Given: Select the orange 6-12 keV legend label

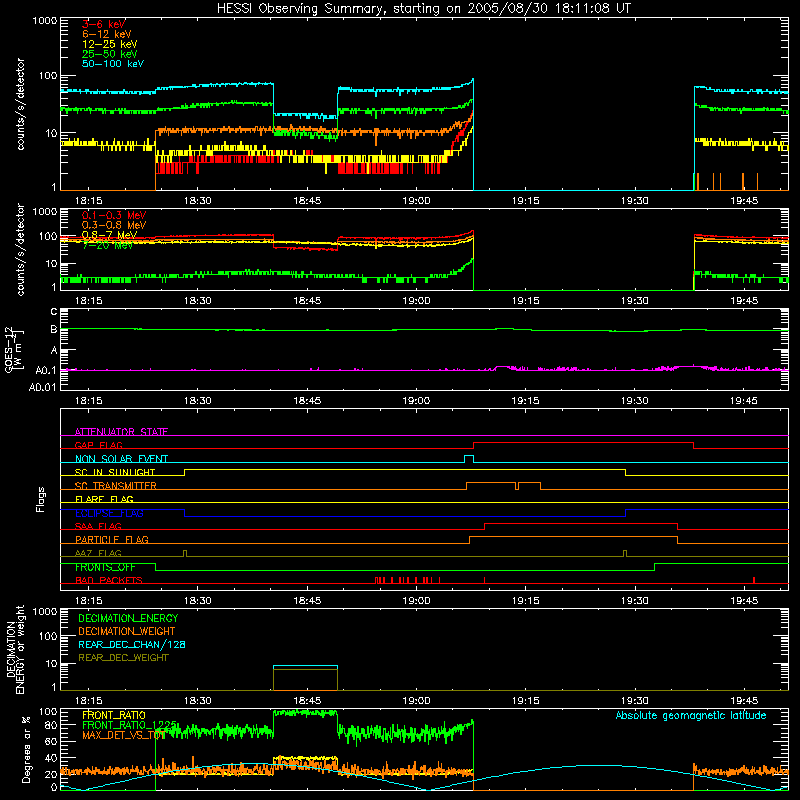Looking at the screenshot, I should coord(107,34).
